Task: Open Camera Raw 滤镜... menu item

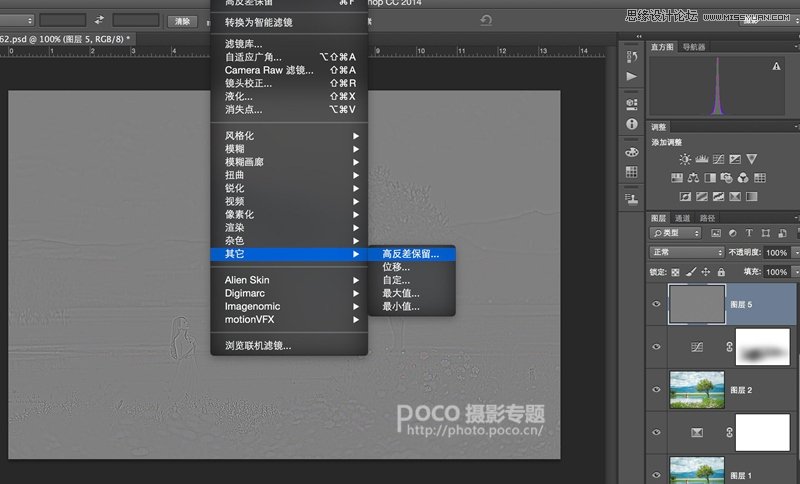Action: 289,70
